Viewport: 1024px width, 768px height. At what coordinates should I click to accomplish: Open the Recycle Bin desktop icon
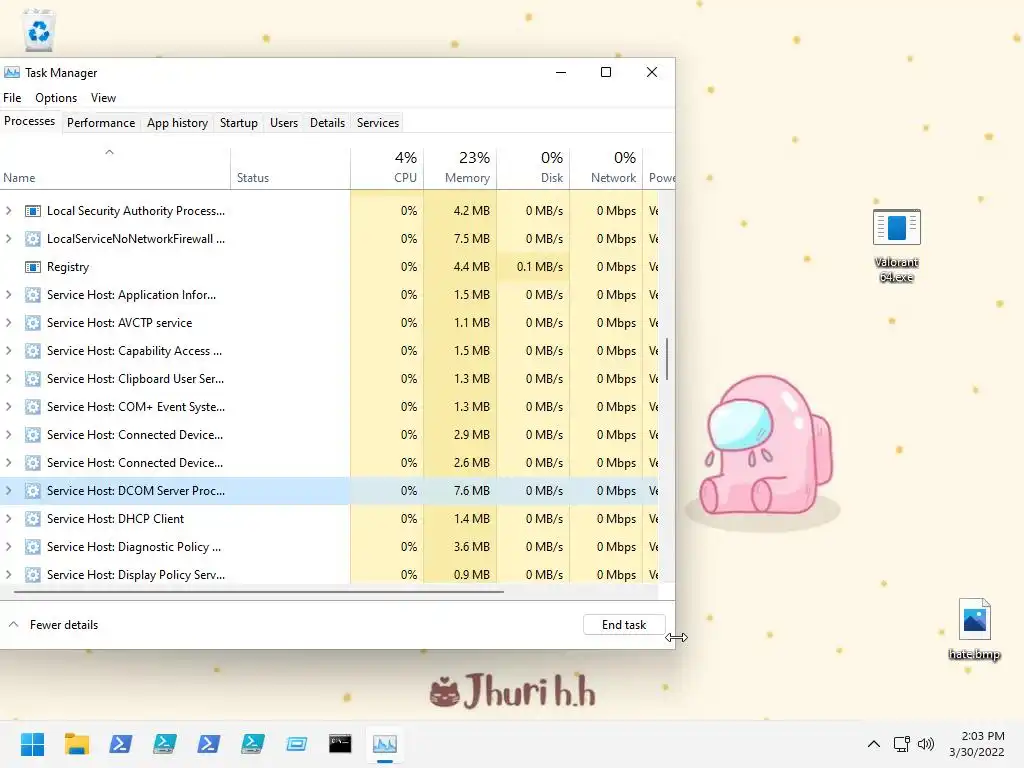pos(39,30)
